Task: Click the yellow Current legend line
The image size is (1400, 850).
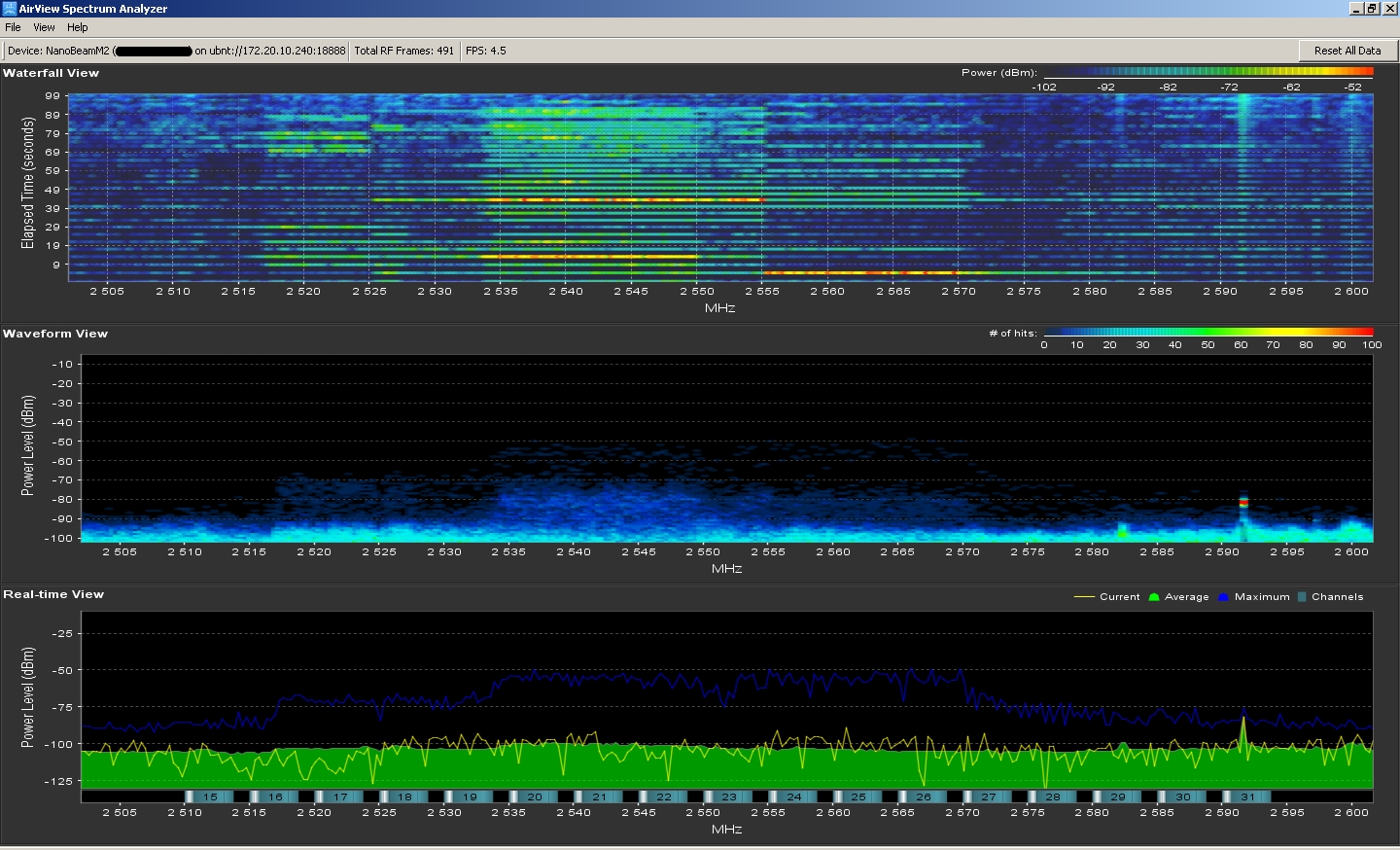Action: pos(1084,597)
